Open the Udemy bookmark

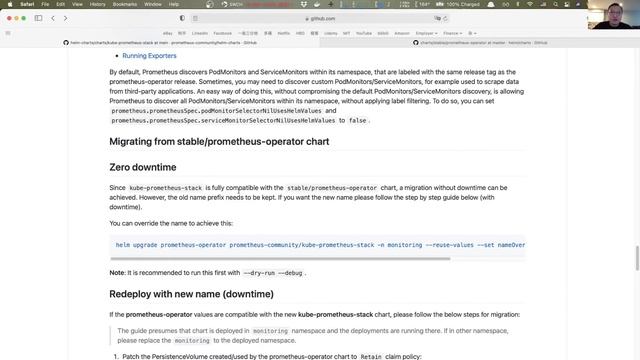click(x=331, y=33)
